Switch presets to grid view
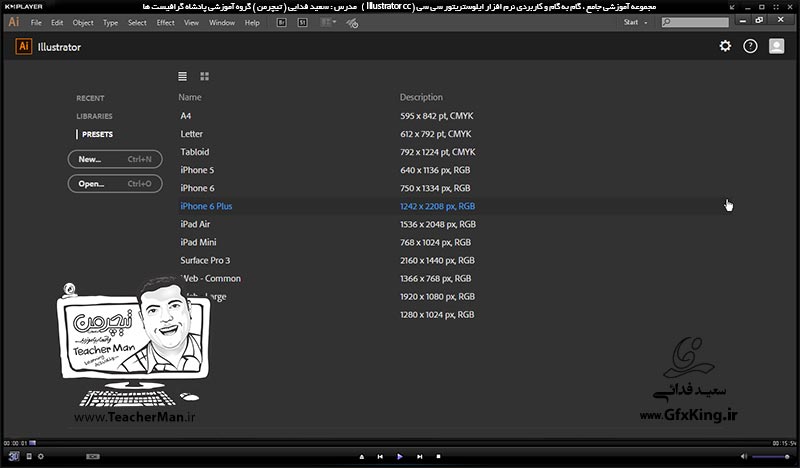The image size is (800, 468). click(x=205, y=76)
